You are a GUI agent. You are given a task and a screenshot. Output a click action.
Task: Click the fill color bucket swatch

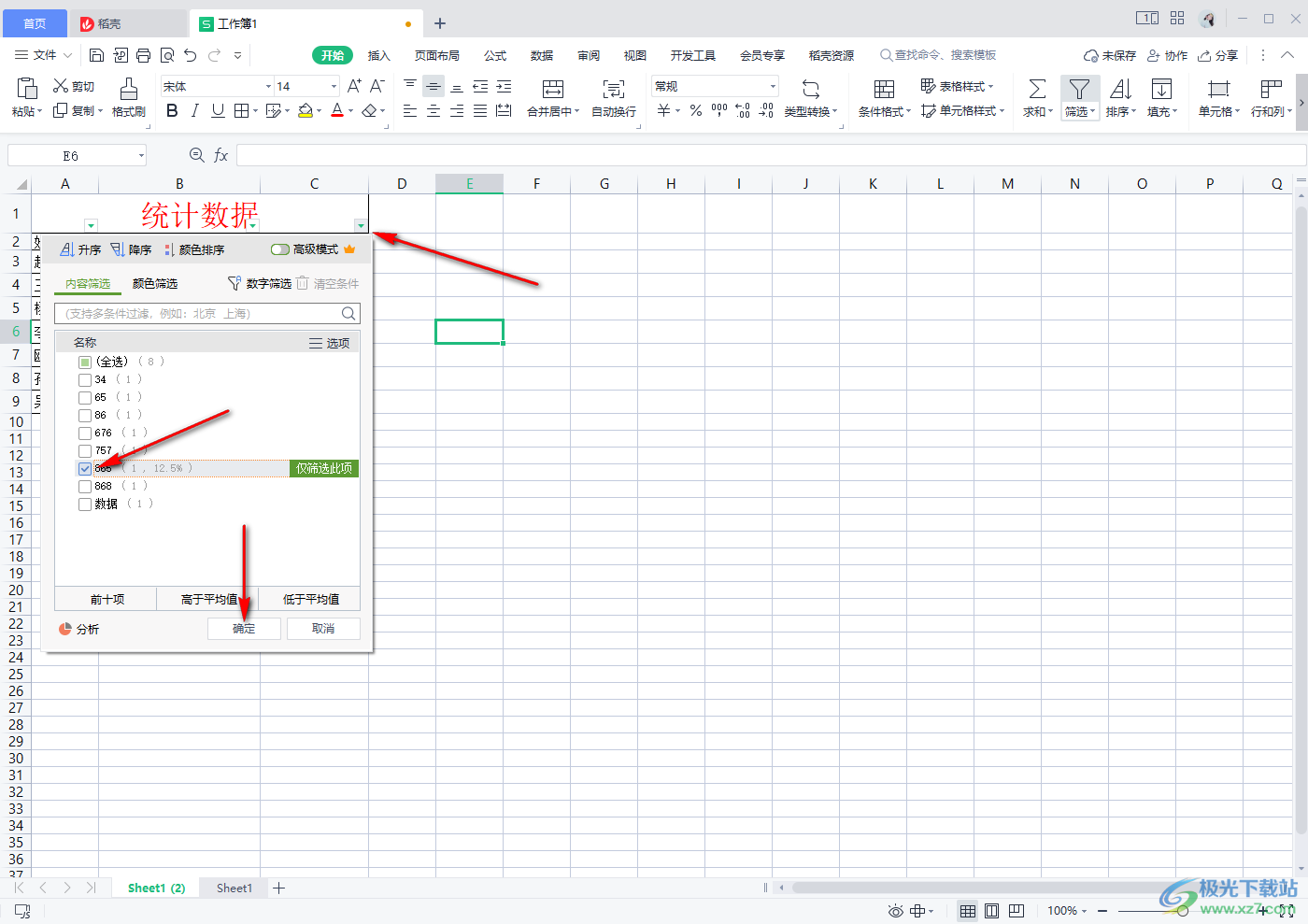click(305, 111)
